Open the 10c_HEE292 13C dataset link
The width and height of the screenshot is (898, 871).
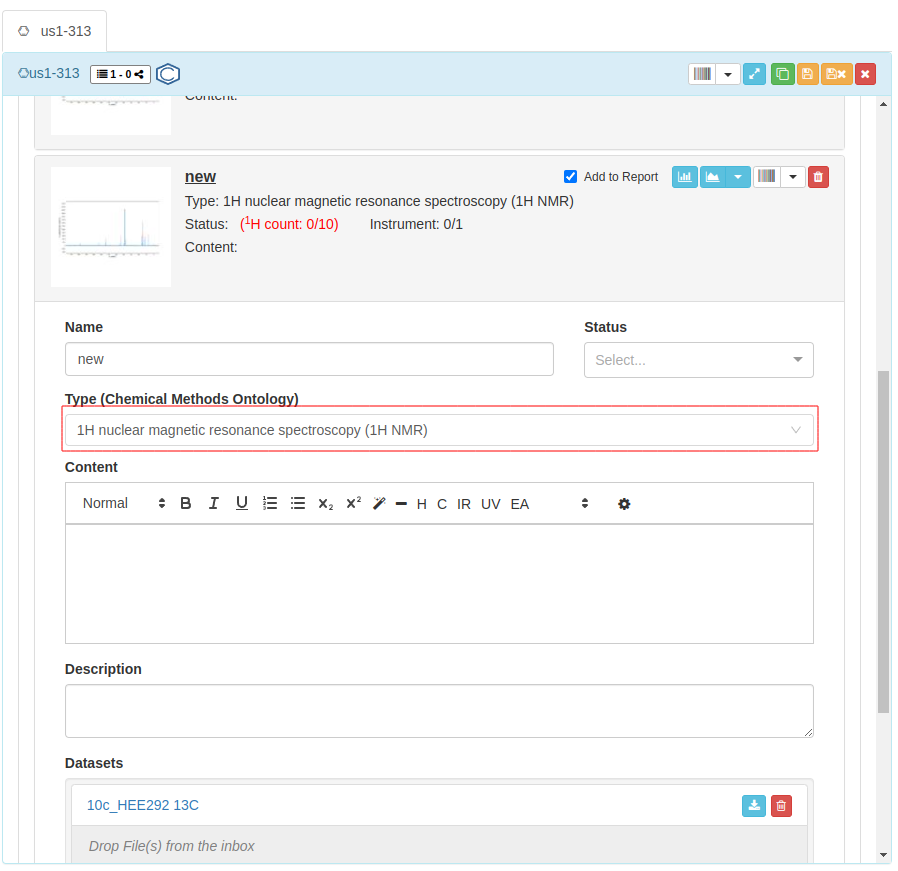pyautogui.click(x=135, y=805)
